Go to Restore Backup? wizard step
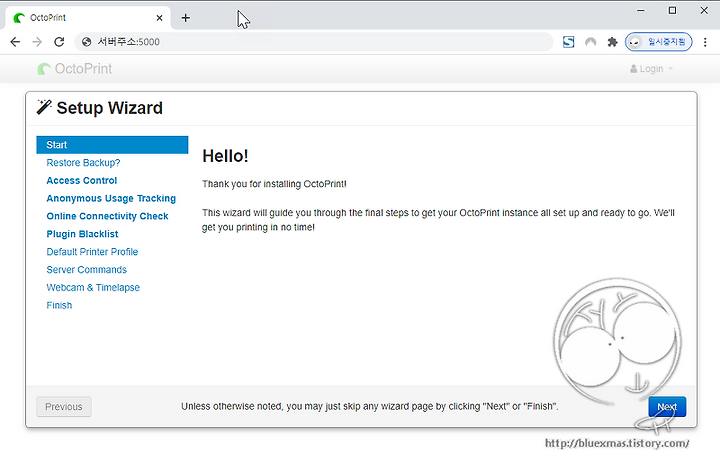The height and width of the screenshot is (463, 720). [x=83, y=163]
